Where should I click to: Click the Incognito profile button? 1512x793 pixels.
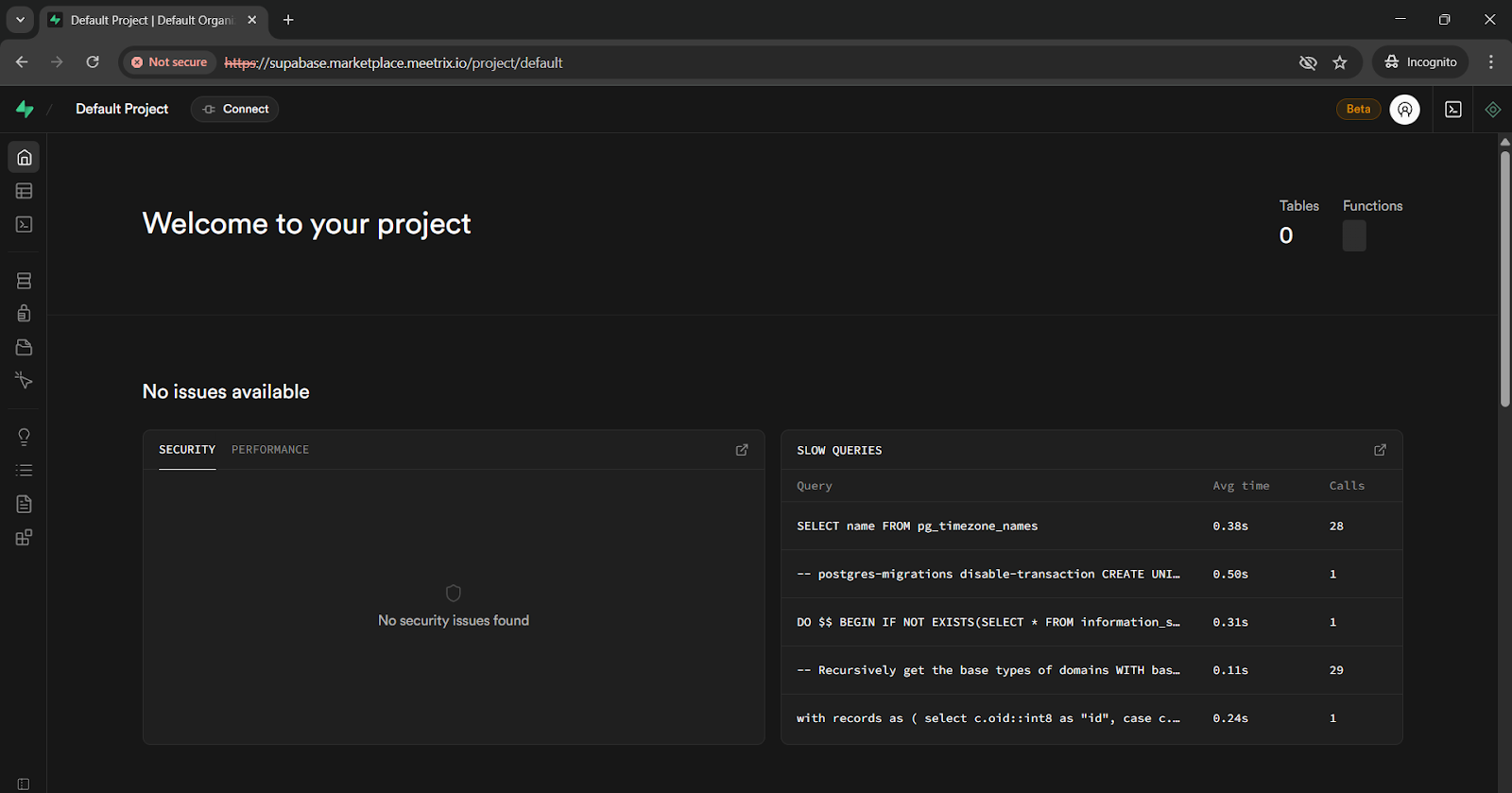point(1420,62)
